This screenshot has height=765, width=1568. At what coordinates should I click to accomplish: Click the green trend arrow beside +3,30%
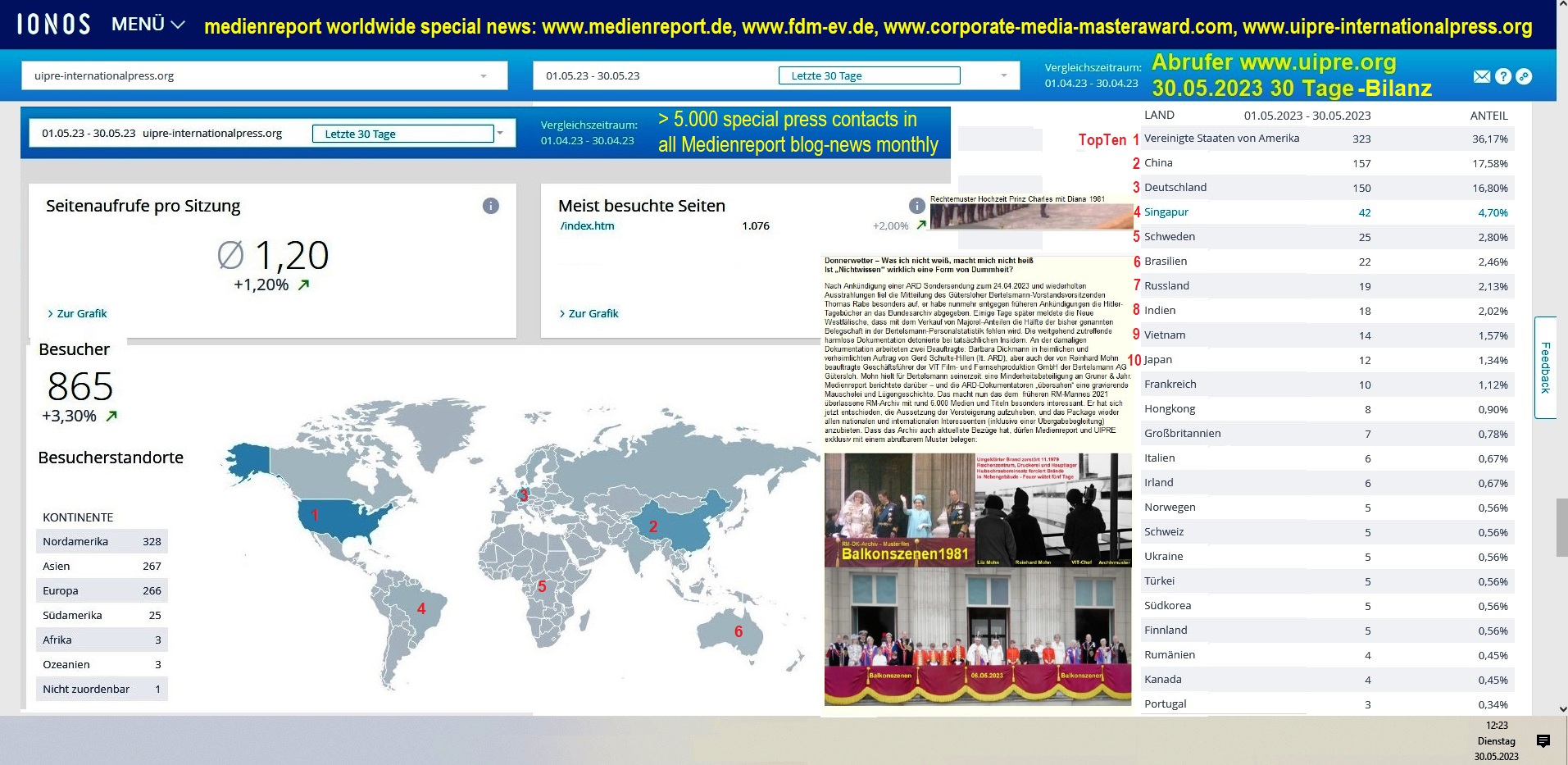(112, 416)
